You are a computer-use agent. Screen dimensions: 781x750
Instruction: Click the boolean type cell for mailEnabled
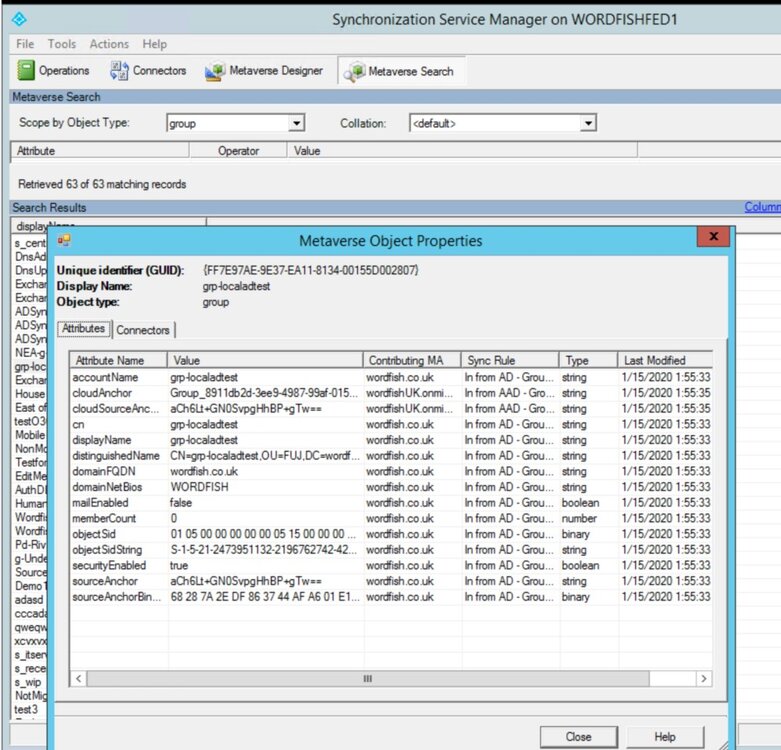pos(580,502)
